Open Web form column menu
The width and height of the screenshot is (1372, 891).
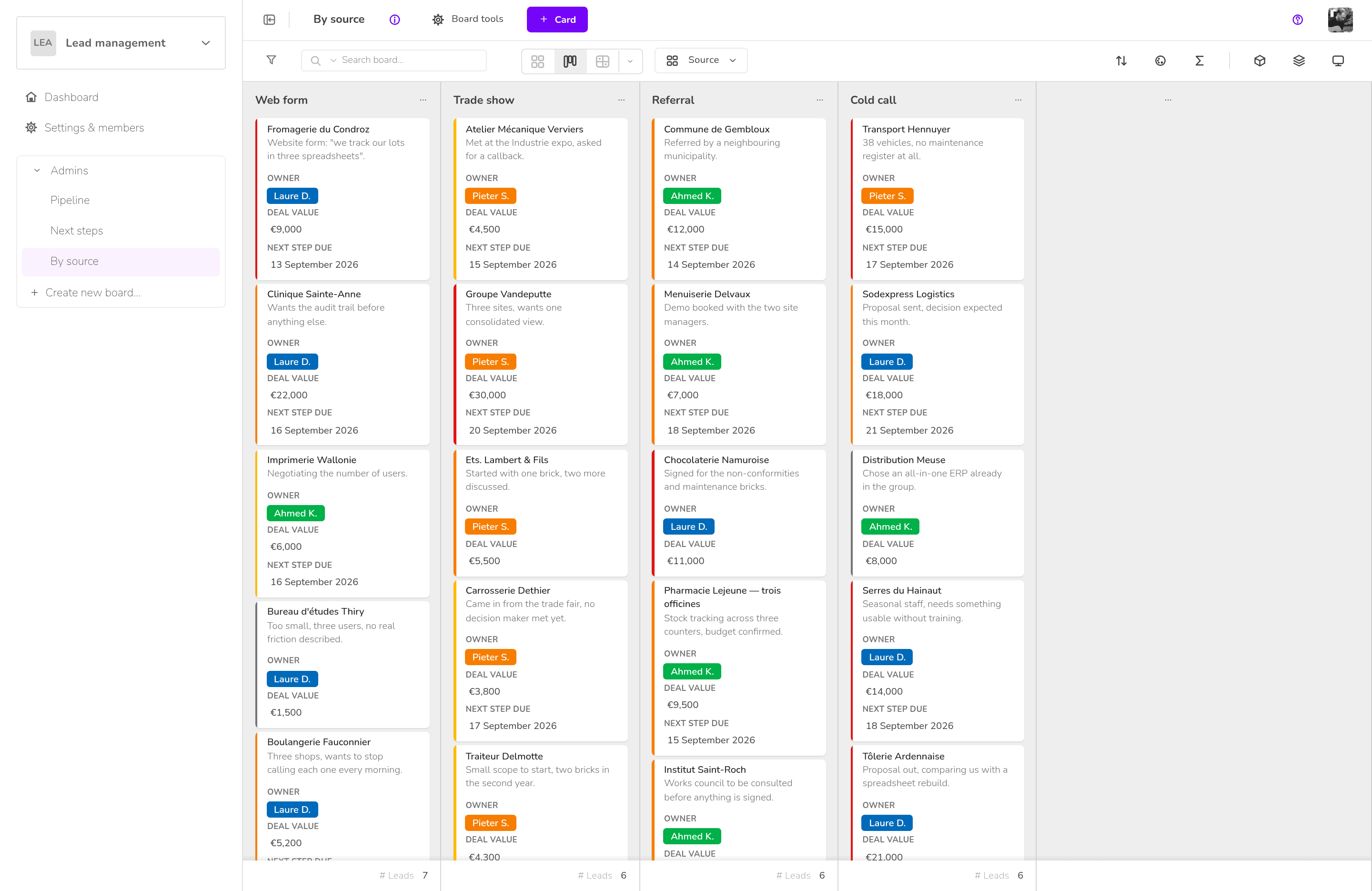click(x=423, y=100)
